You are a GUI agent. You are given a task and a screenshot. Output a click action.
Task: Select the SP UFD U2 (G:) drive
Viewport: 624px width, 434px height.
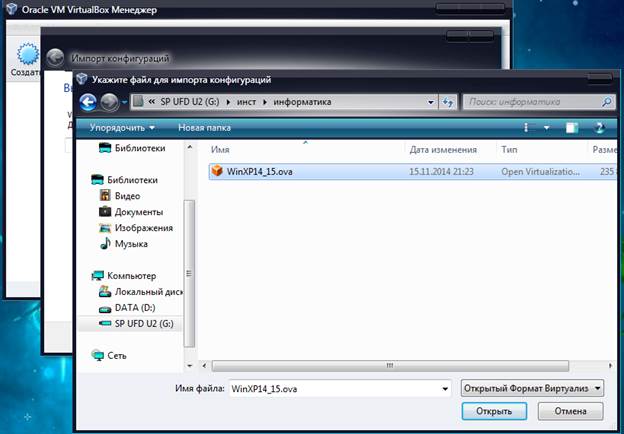[136, 323]
